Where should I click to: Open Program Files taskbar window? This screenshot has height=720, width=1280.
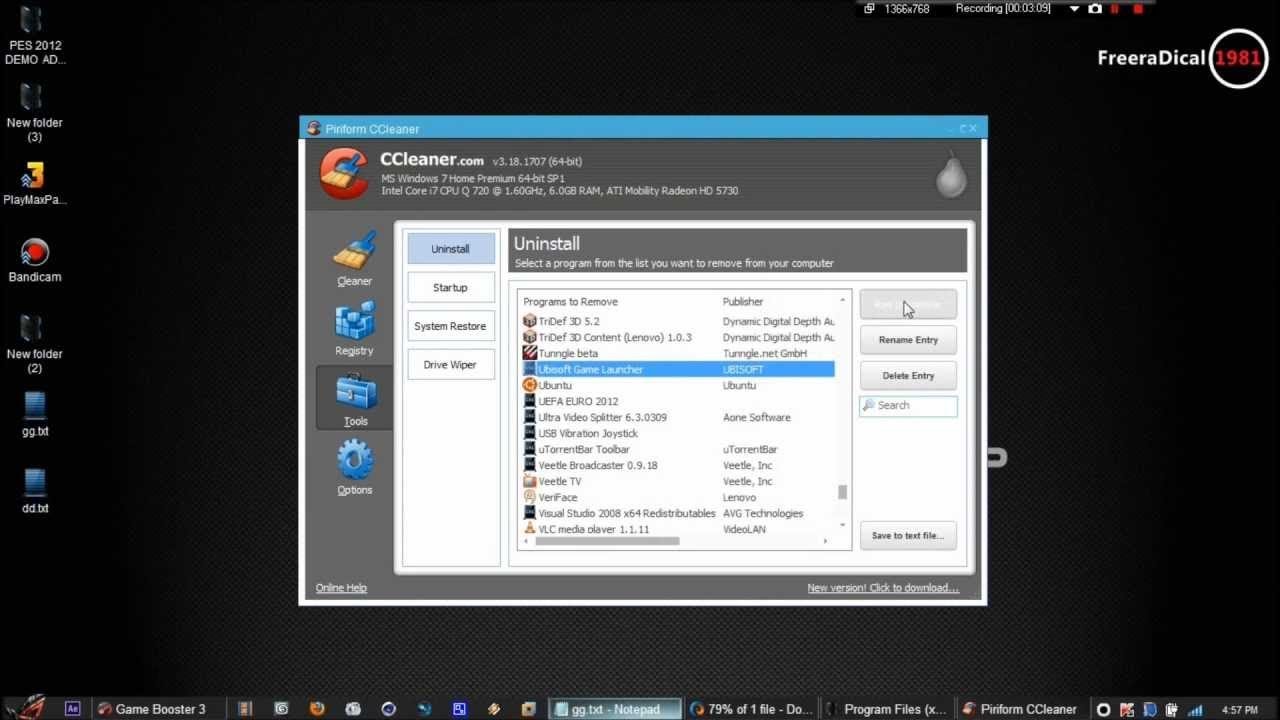pos(887,709)
